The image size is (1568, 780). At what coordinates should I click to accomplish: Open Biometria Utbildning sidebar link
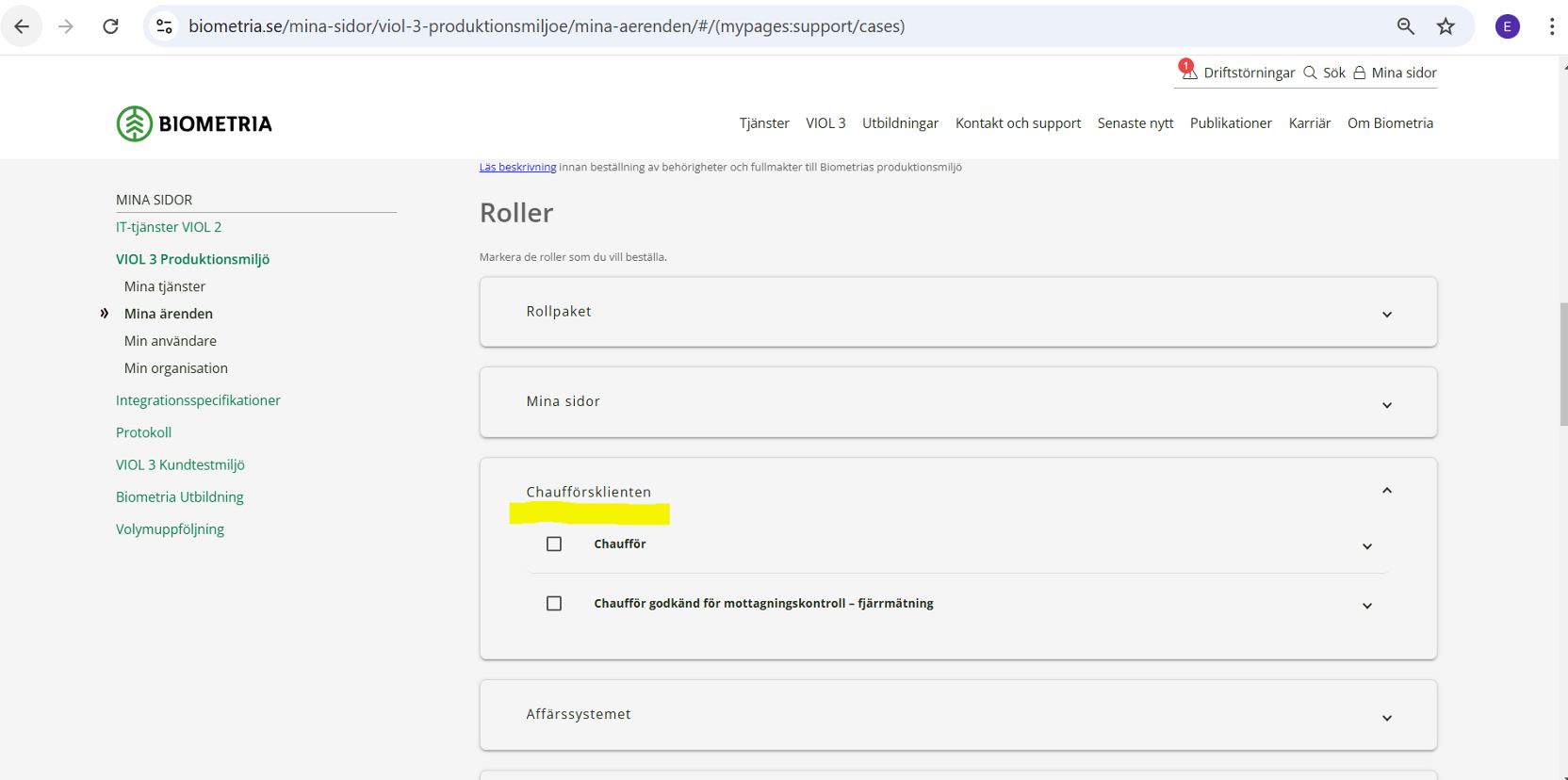(x=179, y=496)
